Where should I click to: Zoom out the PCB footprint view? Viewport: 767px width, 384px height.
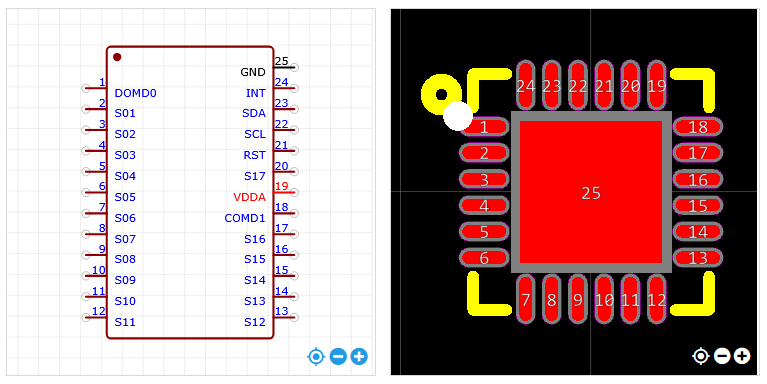tap(722, 356)
